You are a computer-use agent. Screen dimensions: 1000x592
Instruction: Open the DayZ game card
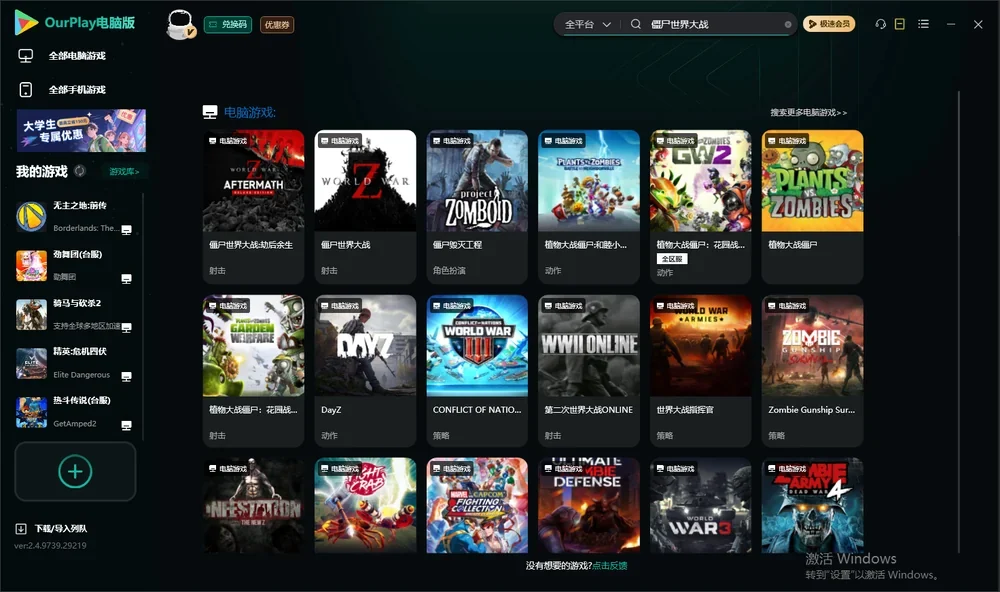[x=365, y=371]
